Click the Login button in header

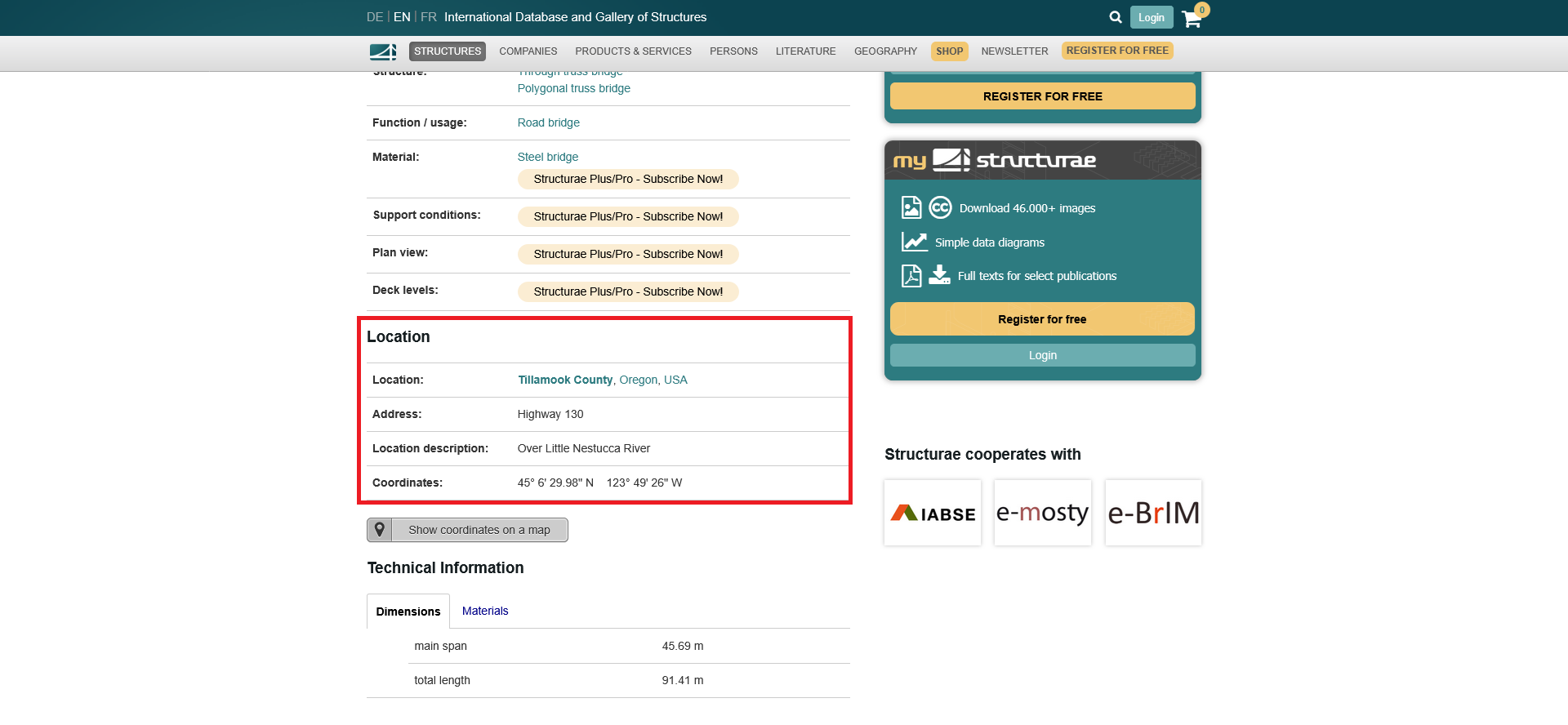click(1151, 18)
